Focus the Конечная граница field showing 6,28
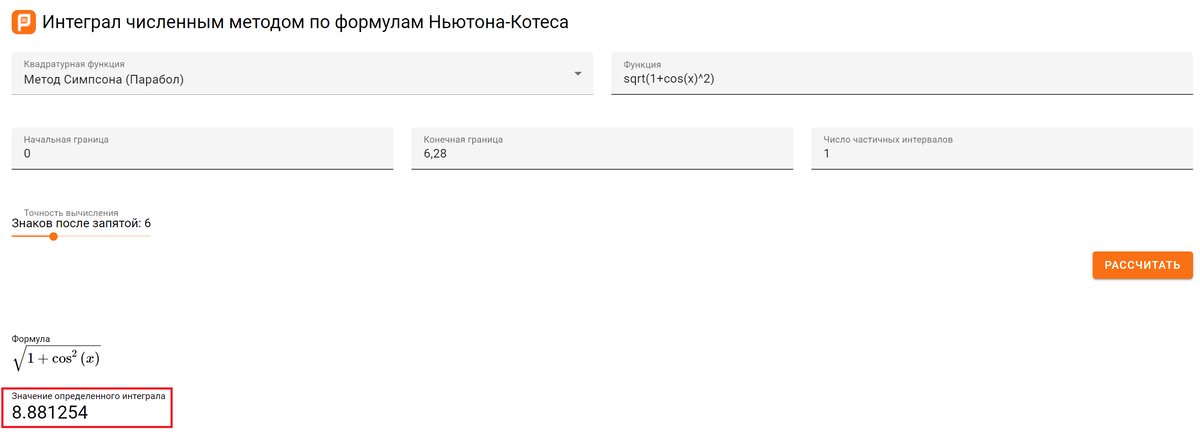This screenshot has height=435, width=1200. pyautogui.click(x=602, y=148)
